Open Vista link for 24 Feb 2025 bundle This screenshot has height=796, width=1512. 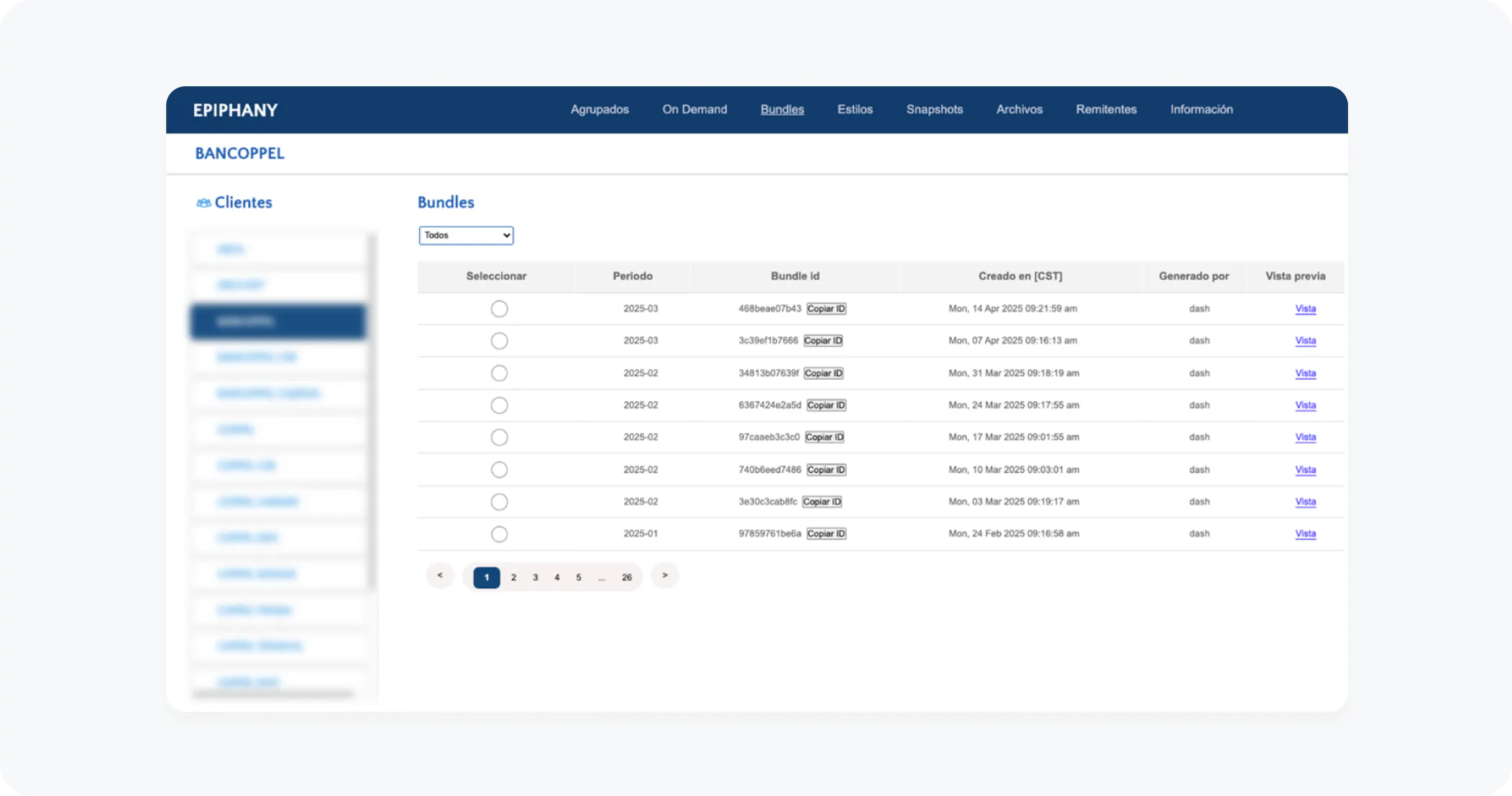[x=1306, y=534]
